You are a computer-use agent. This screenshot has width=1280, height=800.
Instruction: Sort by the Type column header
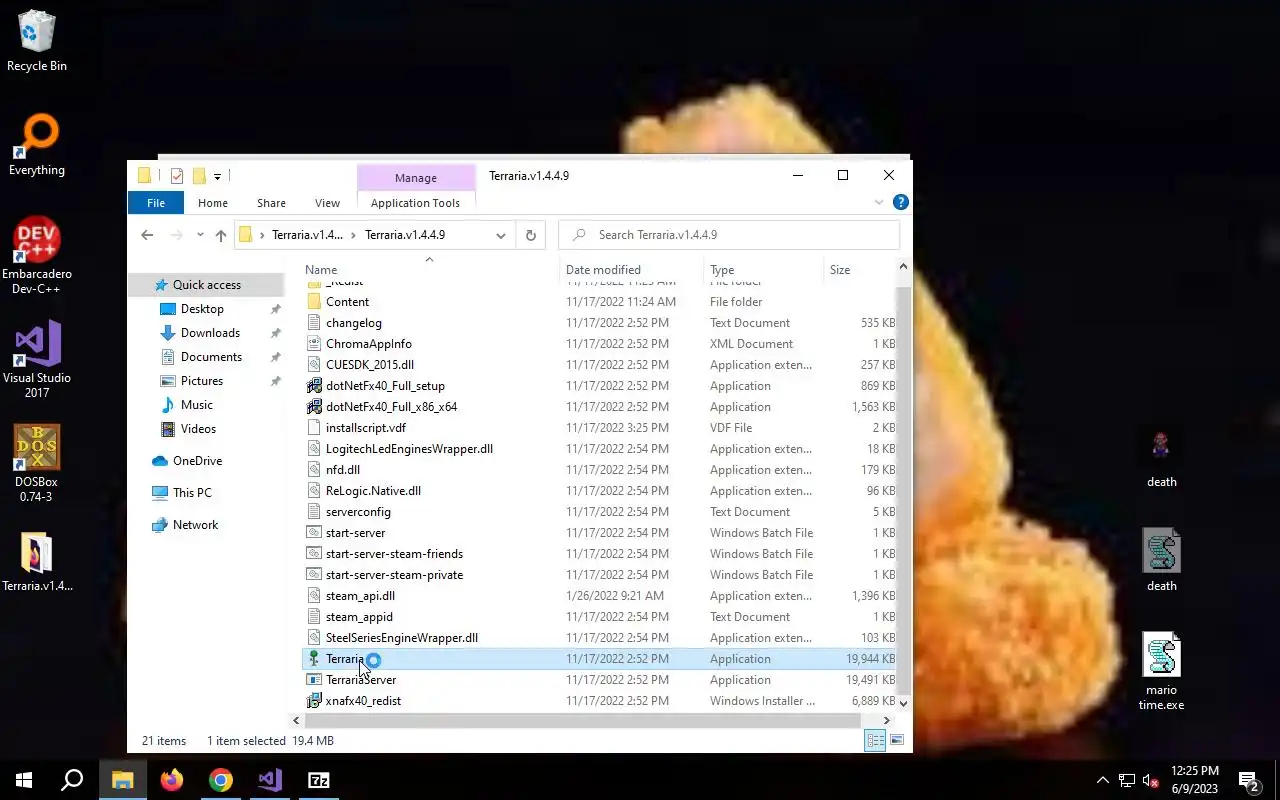(764, 270)
